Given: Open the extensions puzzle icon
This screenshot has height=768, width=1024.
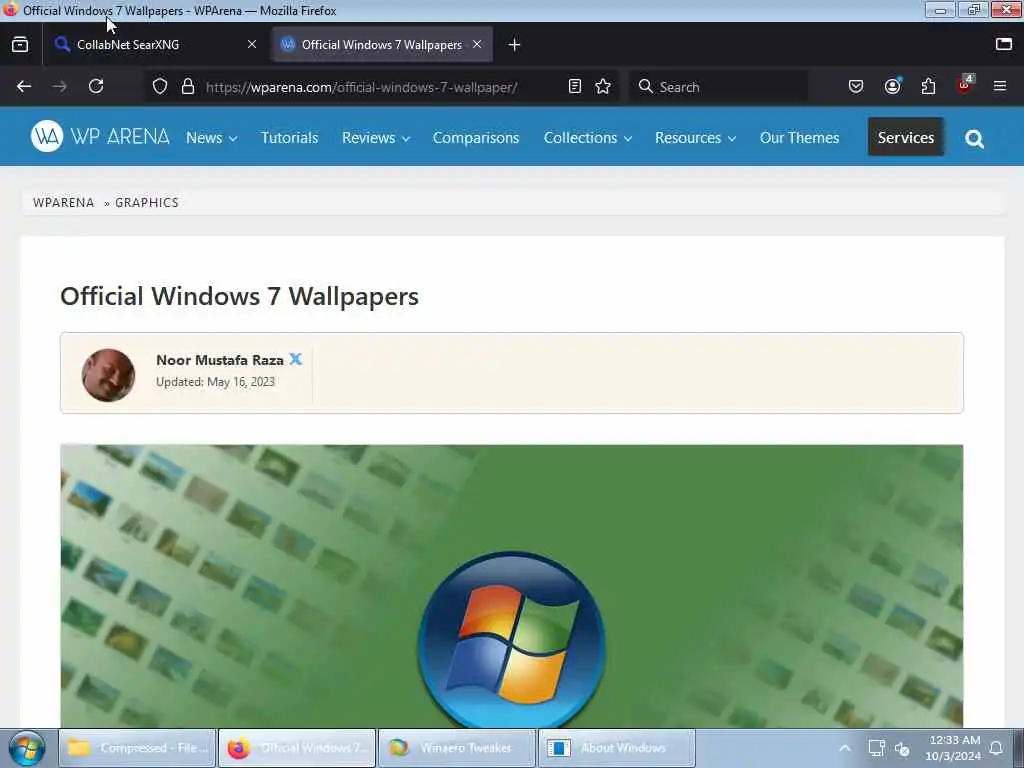Looking at the screenshot, I should click(928, 87).
